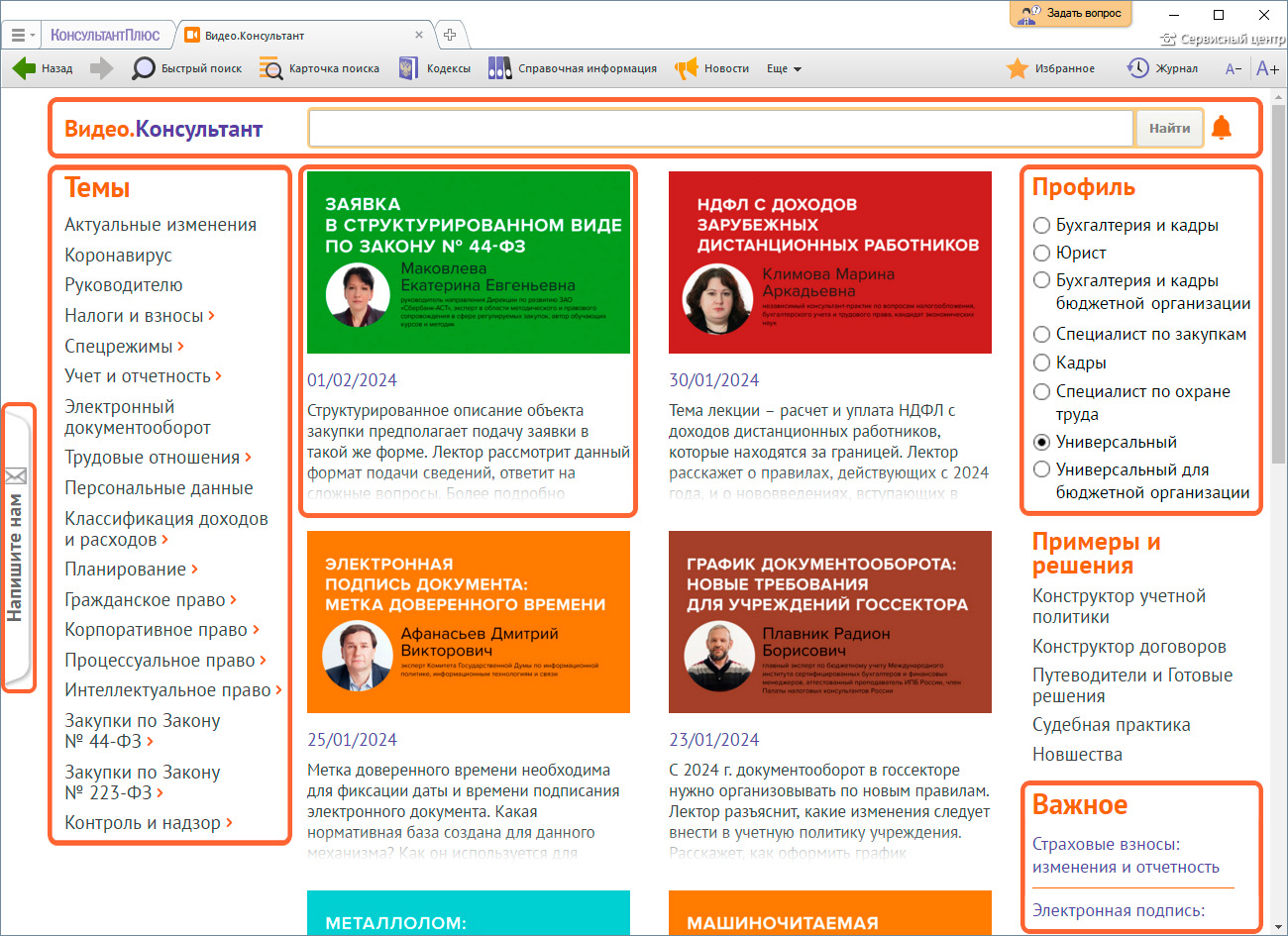Screen dimensions: 1288x936
Task: Open Карточка поиска
Action: (x=319, y=68)
